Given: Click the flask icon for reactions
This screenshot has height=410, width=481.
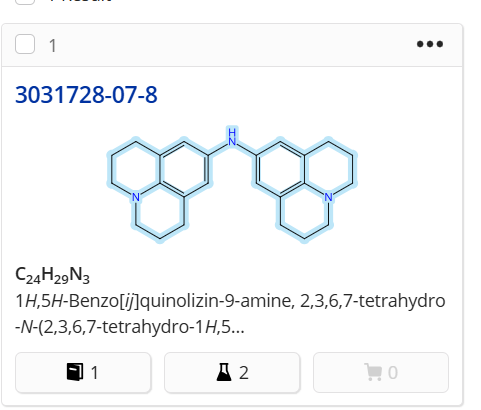Looking at the screenshot, I should 224,372.
